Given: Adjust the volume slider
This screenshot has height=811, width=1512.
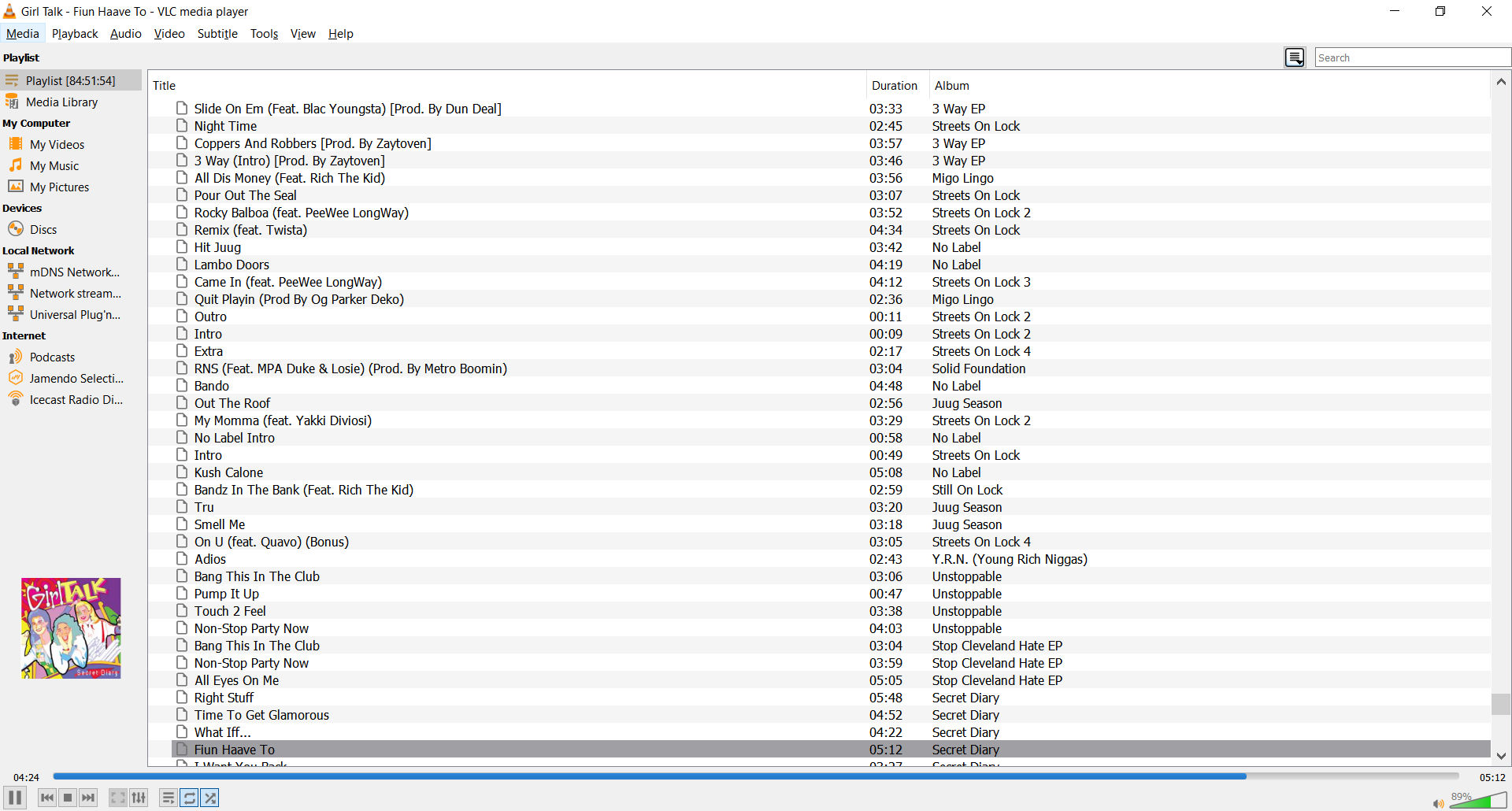Looking at the screenshot, I should [1478, 801].
